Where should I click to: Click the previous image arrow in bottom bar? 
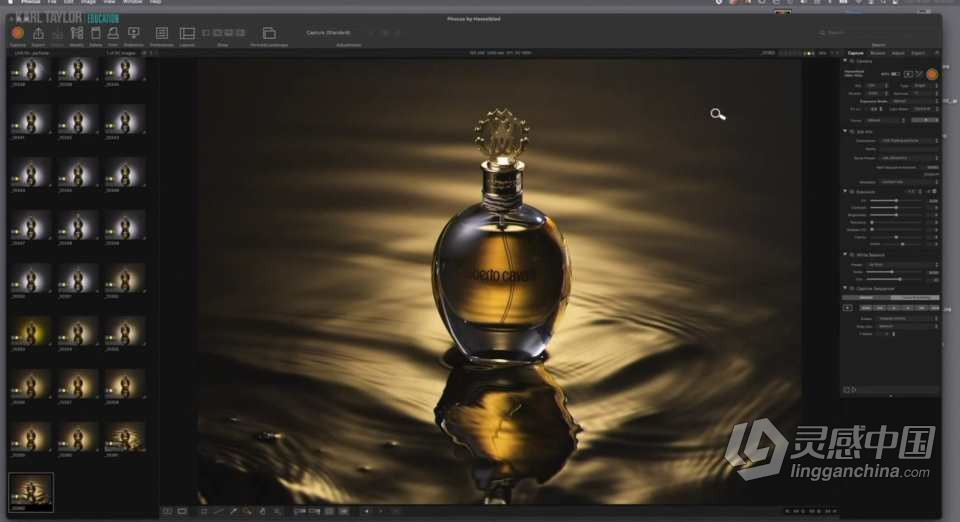click(x=366, y=511)
